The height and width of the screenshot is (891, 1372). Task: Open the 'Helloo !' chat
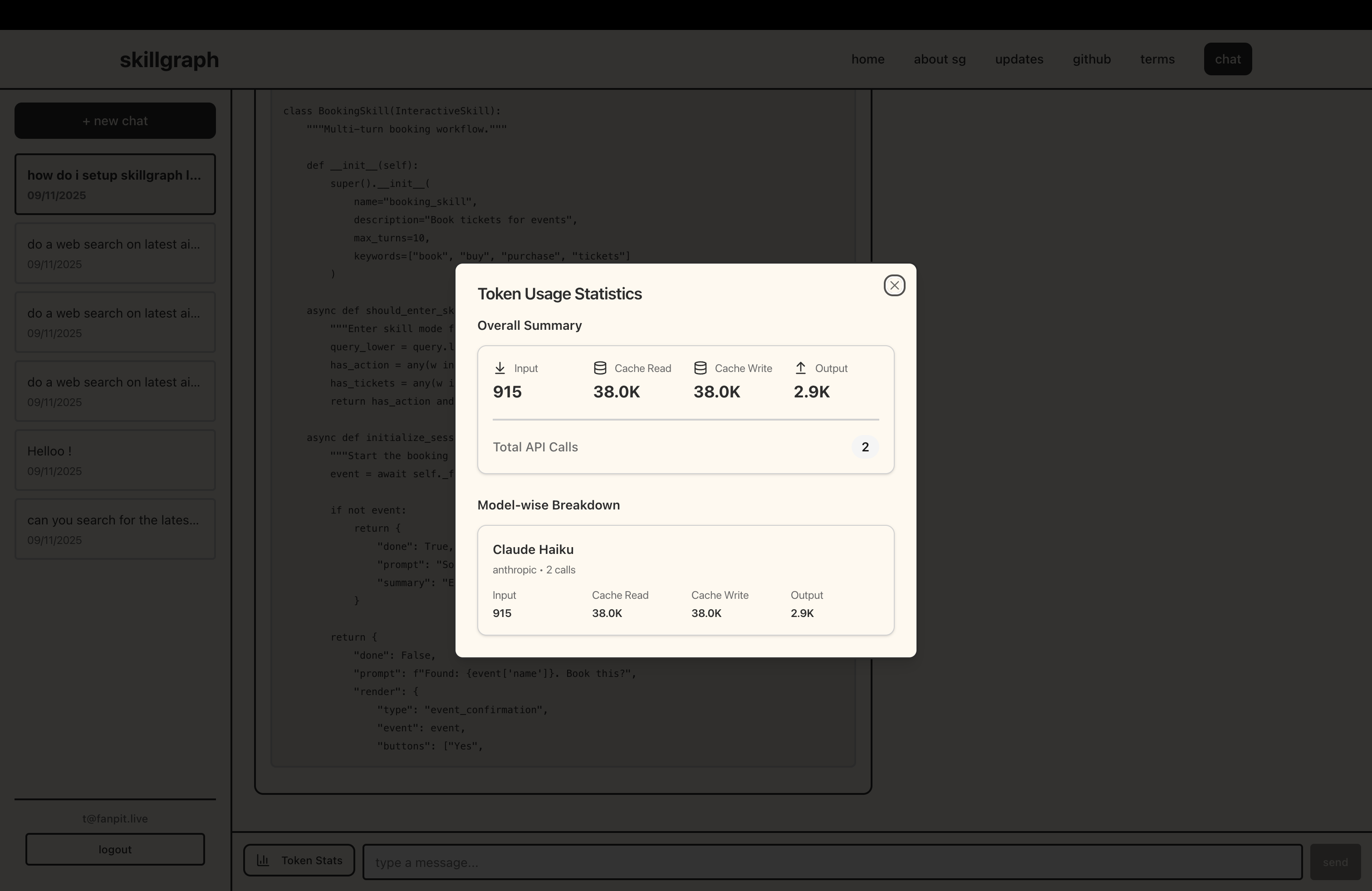115,460
